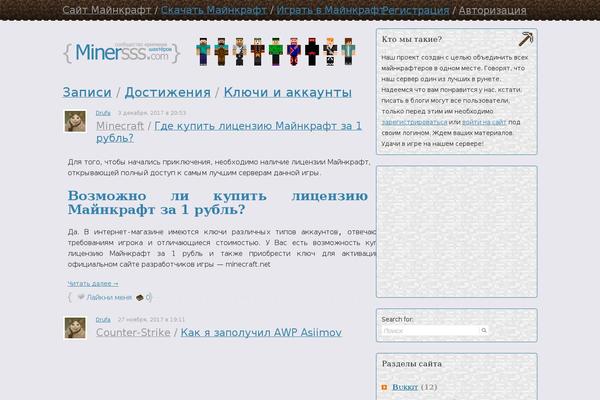Click the Minersss.com site logo
The width and height of the screenshot is (600, 400).
click(x=122, y=52)
